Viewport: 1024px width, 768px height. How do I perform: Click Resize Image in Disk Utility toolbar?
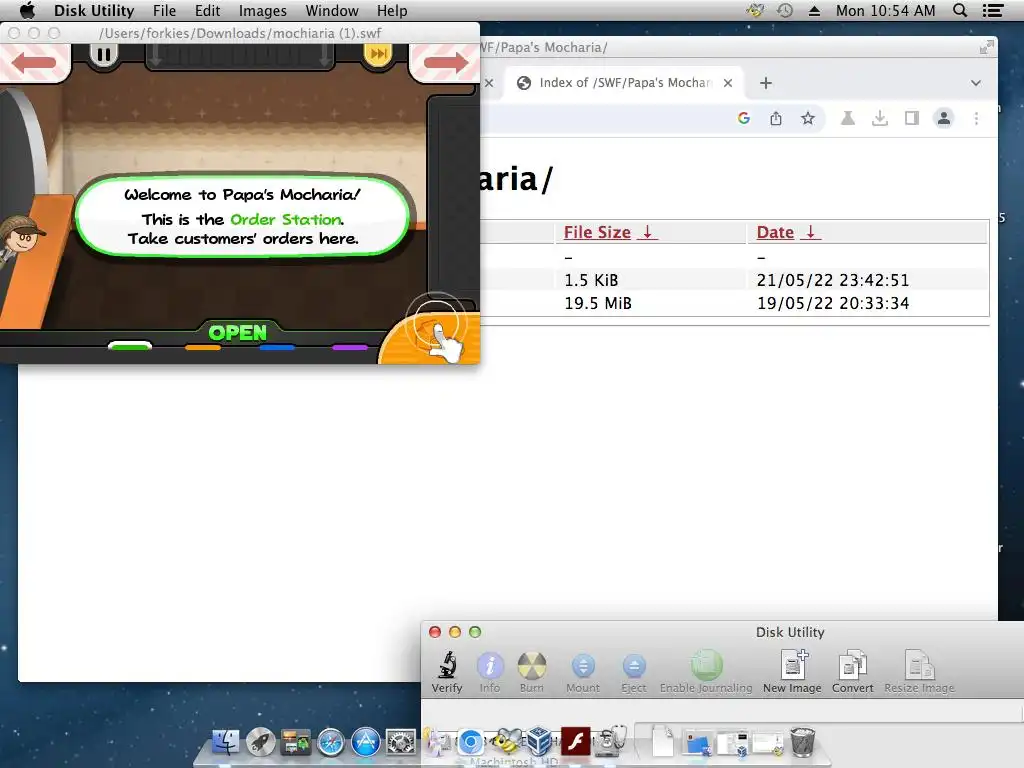pyautogui.click(x=919, y=672)
